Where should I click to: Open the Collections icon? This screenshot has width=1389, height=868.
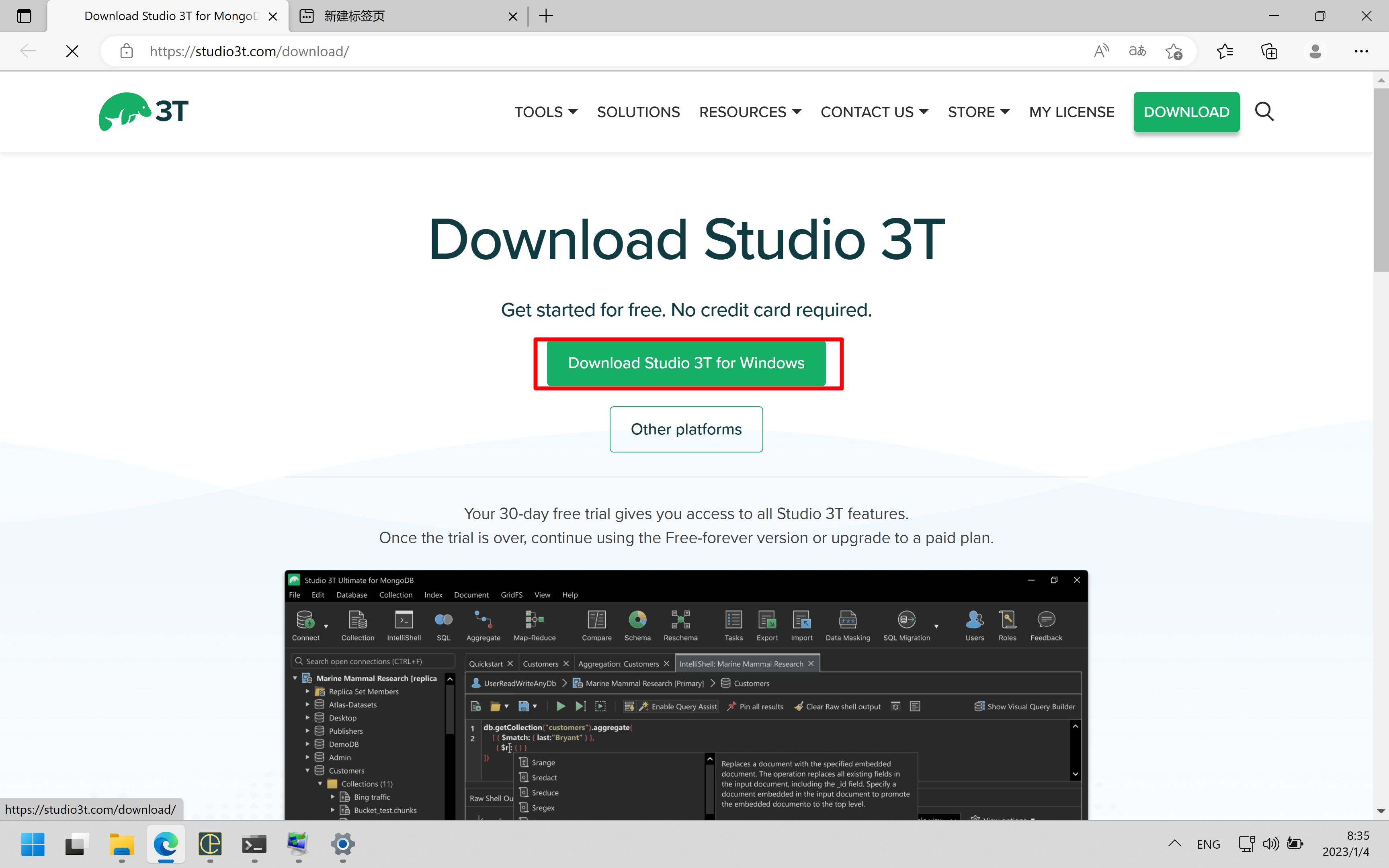pos(1269,51)
